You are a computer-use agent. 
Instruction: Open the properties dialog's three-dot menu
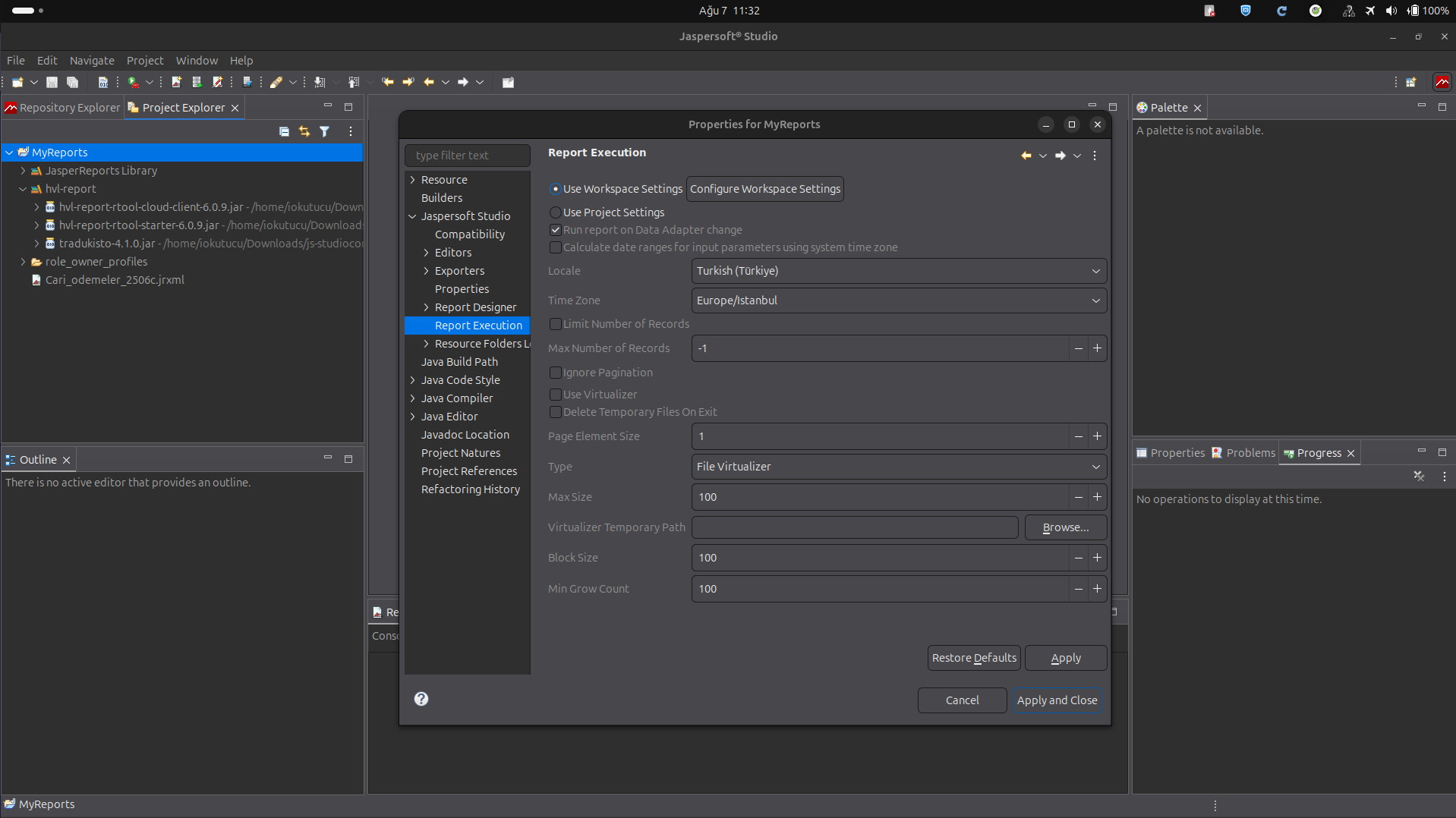[1095, 156]
